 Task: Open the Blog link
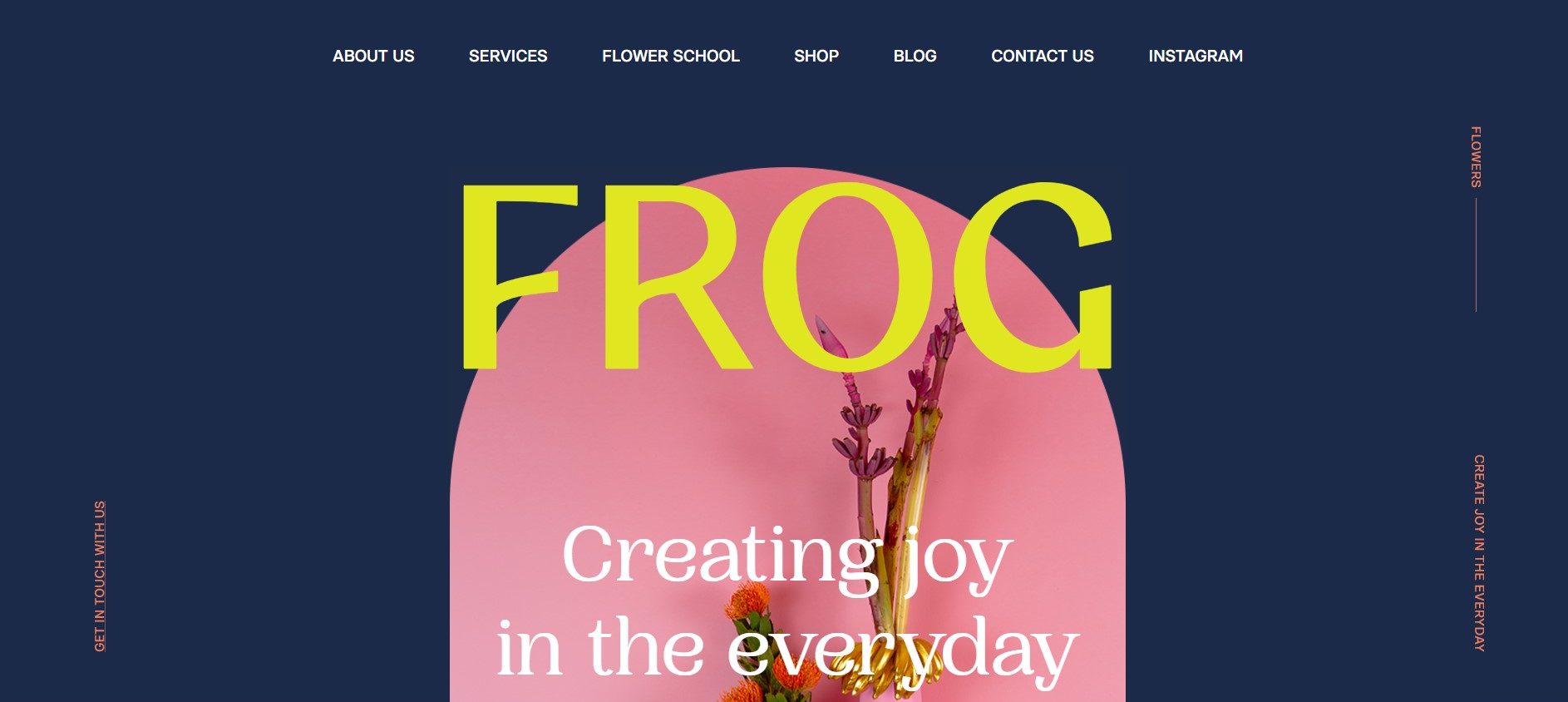click(x=915, y=56)
